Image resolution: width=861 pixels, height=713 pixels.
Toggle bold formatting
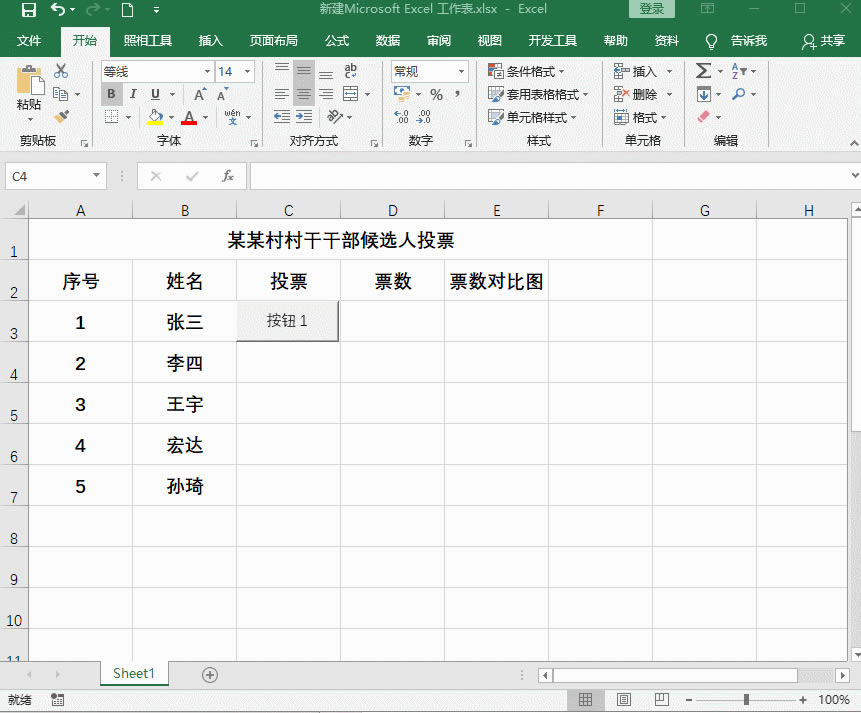(110, 93)
